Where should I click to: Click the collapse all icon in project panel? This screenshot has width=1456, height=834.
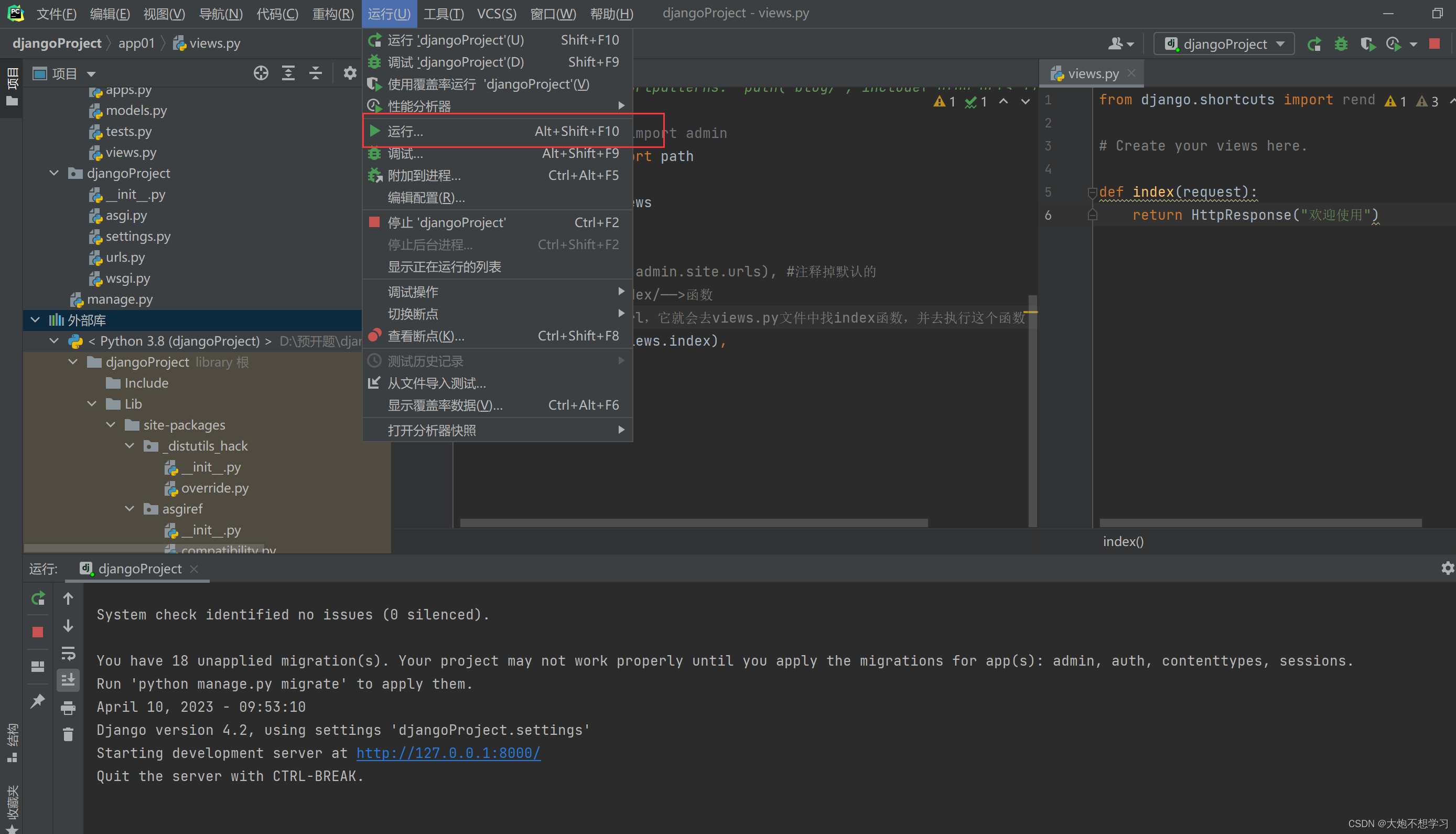pyautogui.click(x=315, y=73)
